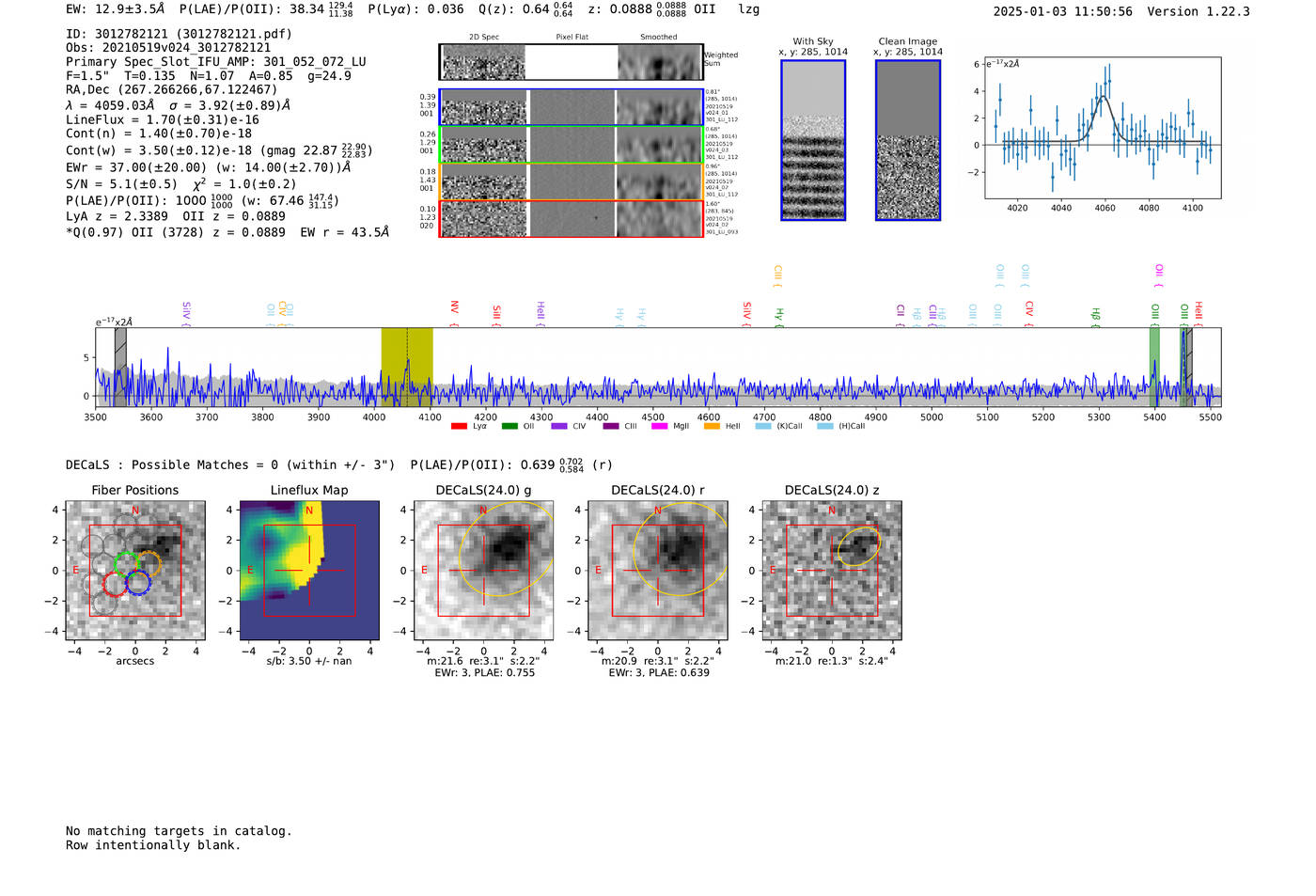The height and width of the screenshot is (896, 1316).
Task: Click the purple CIV legend swatch
Action: pyautogui.click(x=559, y=426)
